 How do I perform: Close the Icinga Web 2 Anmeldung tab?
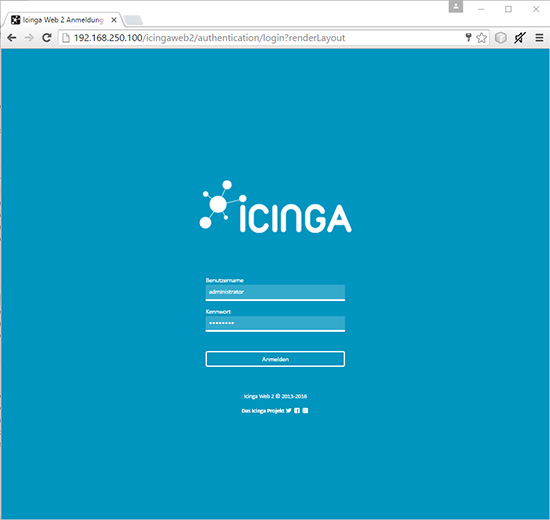coord(114,20)
